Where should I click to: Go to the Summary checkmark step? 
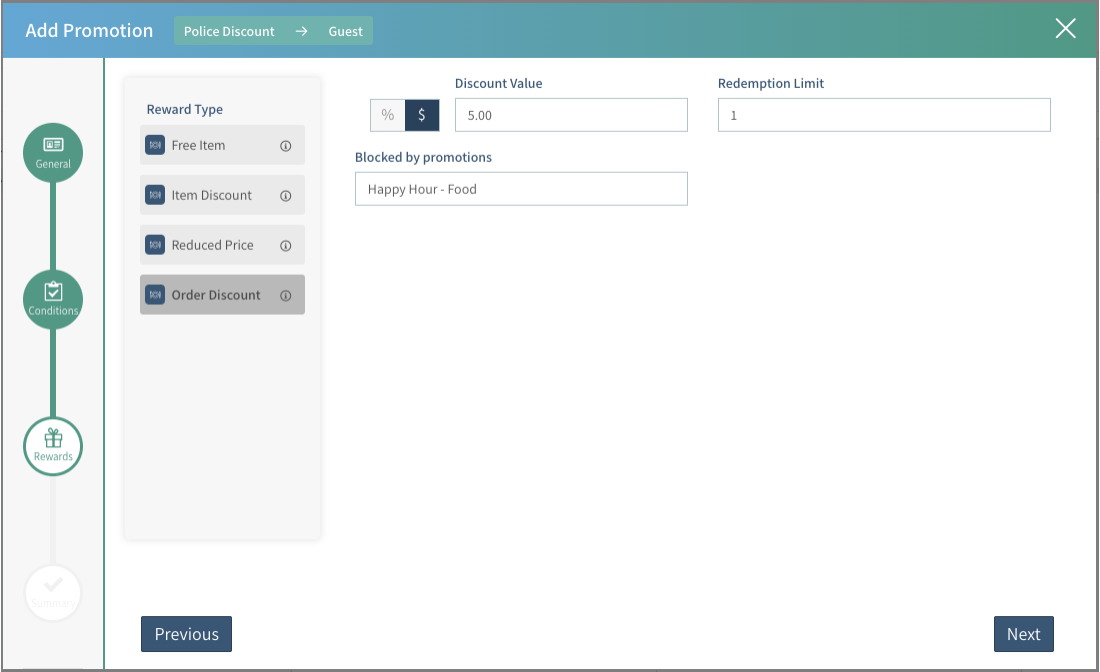53,592
